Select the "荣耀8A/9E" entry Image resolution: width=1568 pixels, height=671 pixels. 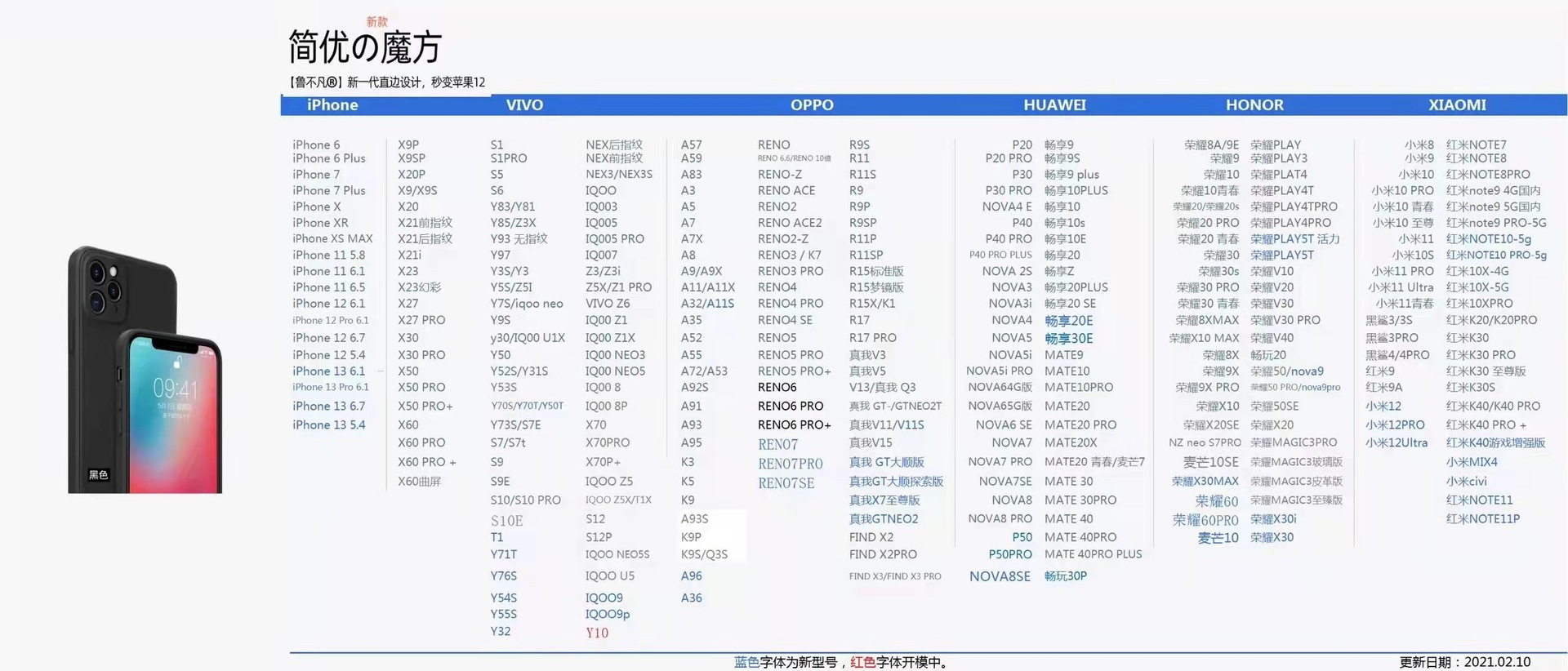pyautogui.click(x=1211, y=144)
